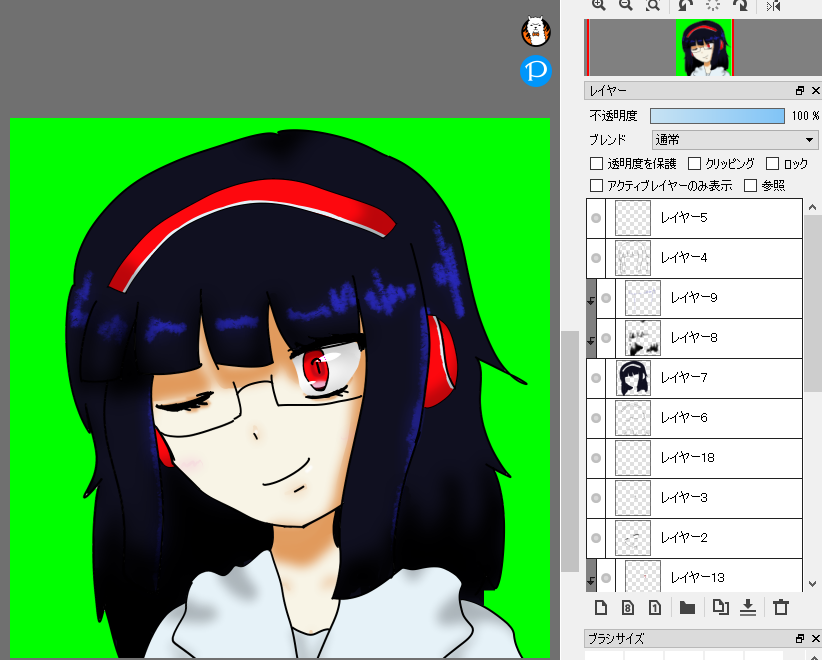Image resolution: width=822 pixels, height=660 pixels.
Task: Toggle visibility of レイヤー2
Action: pos(596,538)
